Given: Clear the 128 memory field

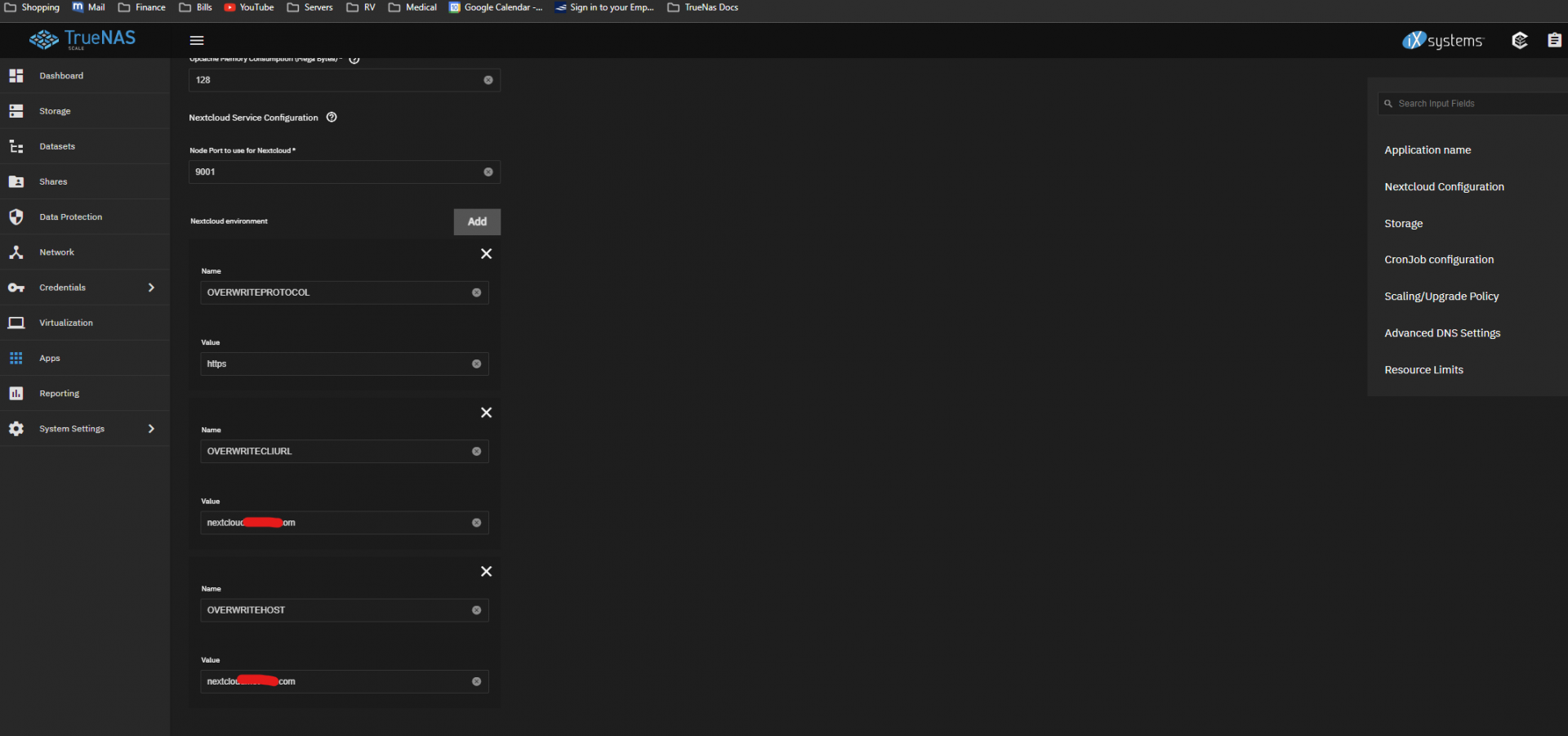Looking at the screenshot, I should [488, 80].
